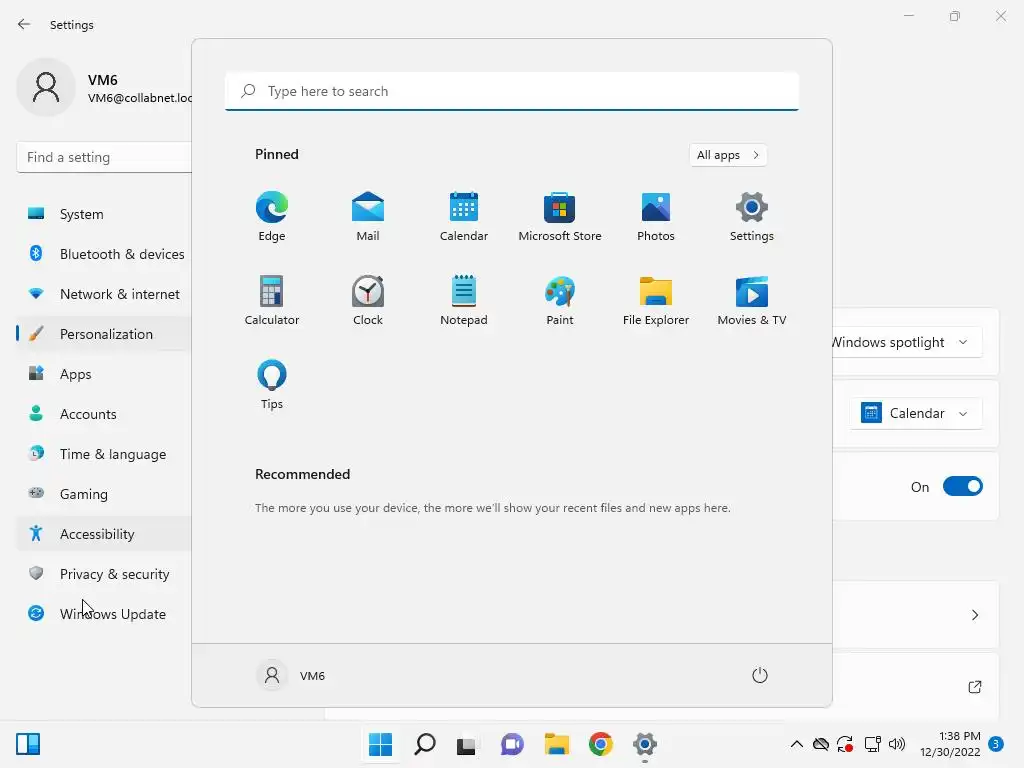Open Google Chrome on taskbar
Screen dimensions: 1024x768
coord(601,744)
